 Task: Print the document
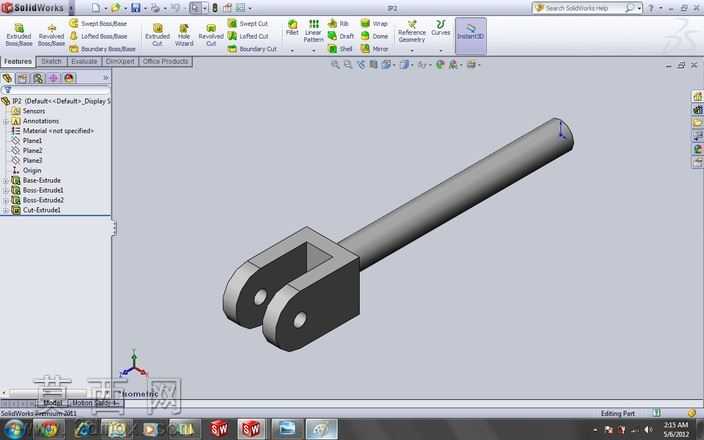[155, 8]
